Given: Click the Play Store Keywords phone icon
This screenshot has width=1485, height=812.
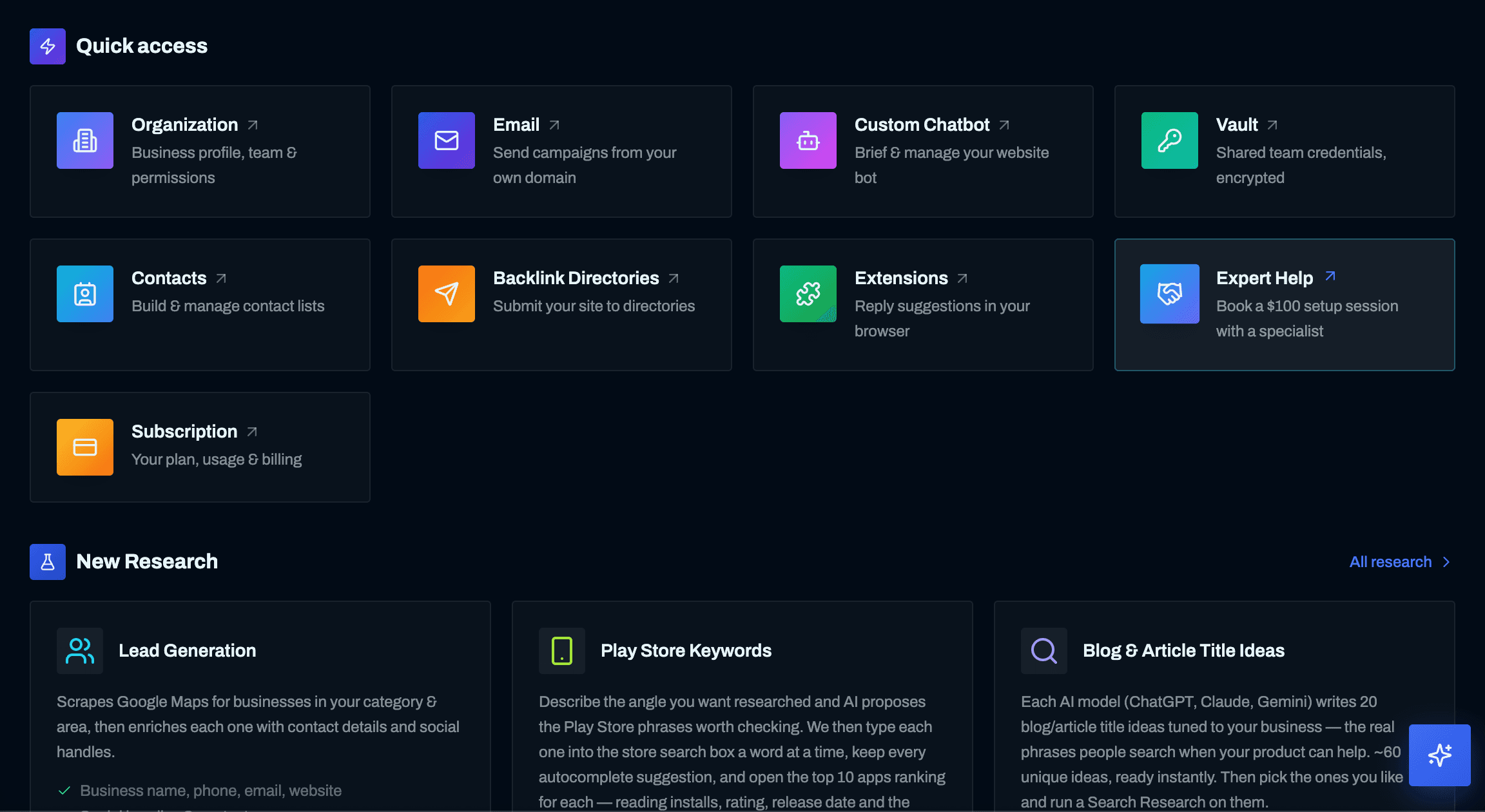Looking at the screenshot, I should [562, 651].
